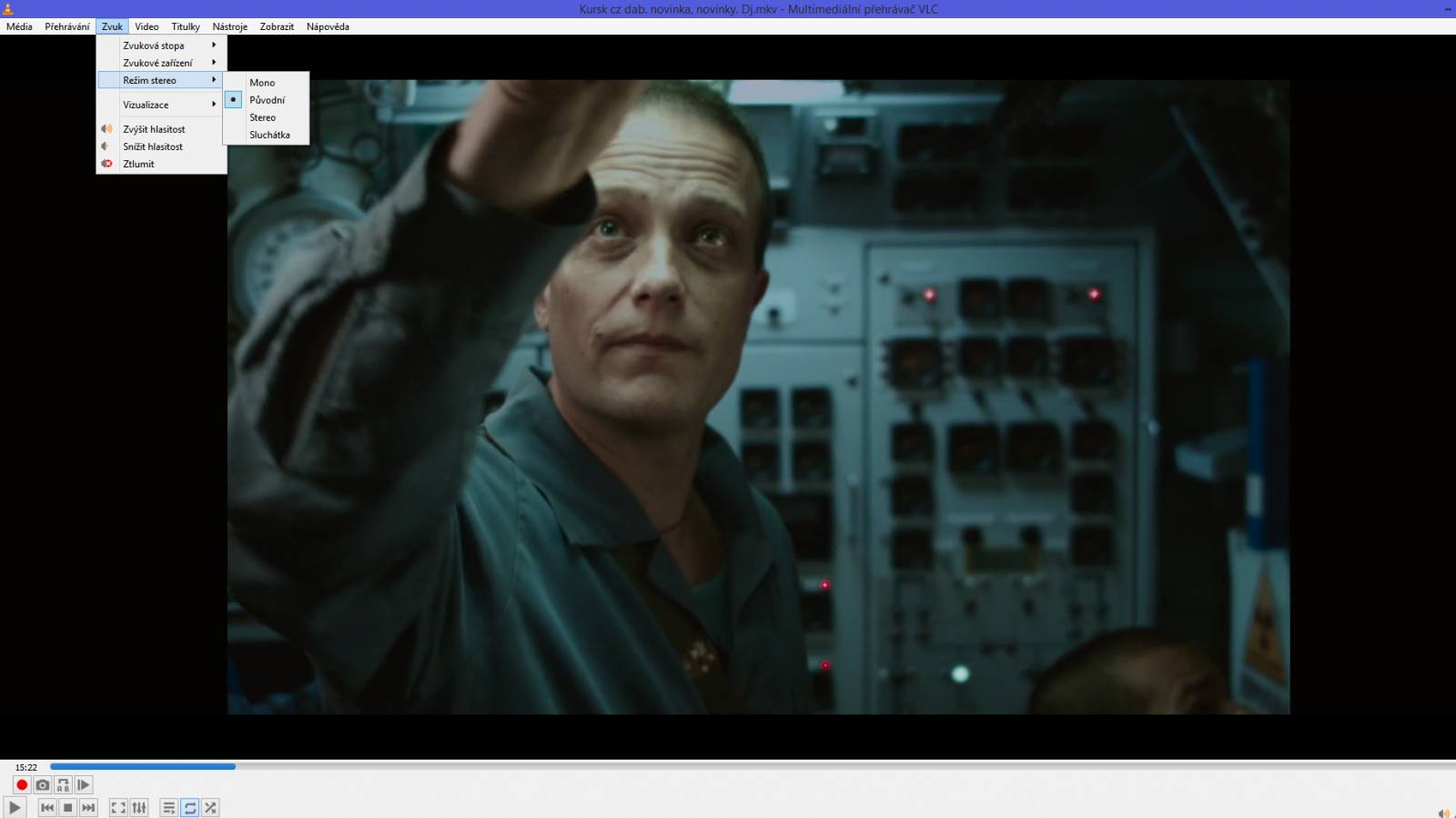This screenshot has width=1456, height=818.
Task: Toggle fullscreen video mode
Action: pos(118,807)
